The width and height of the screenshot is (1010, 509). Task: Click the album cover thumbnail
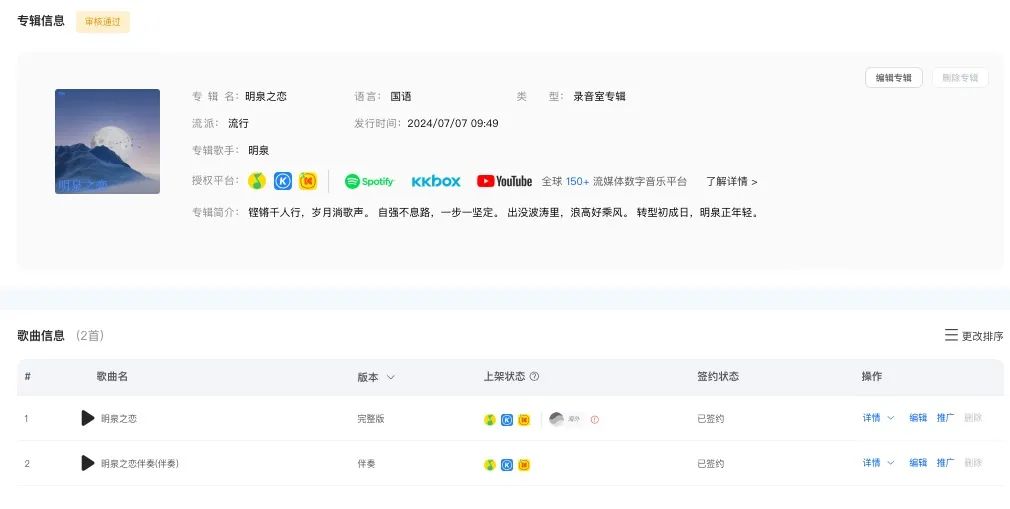[x=107, y=141]
